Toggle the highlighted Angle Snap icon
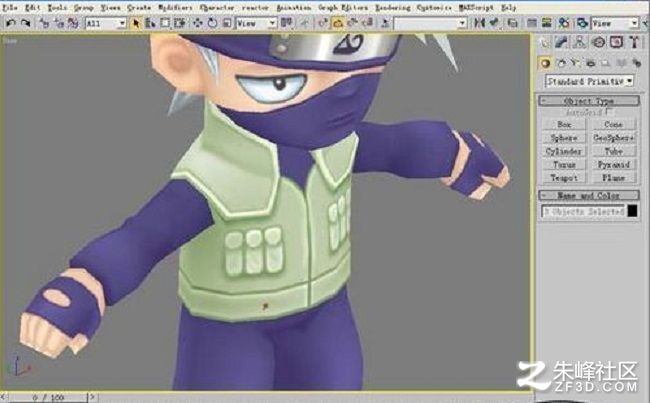 337,23
